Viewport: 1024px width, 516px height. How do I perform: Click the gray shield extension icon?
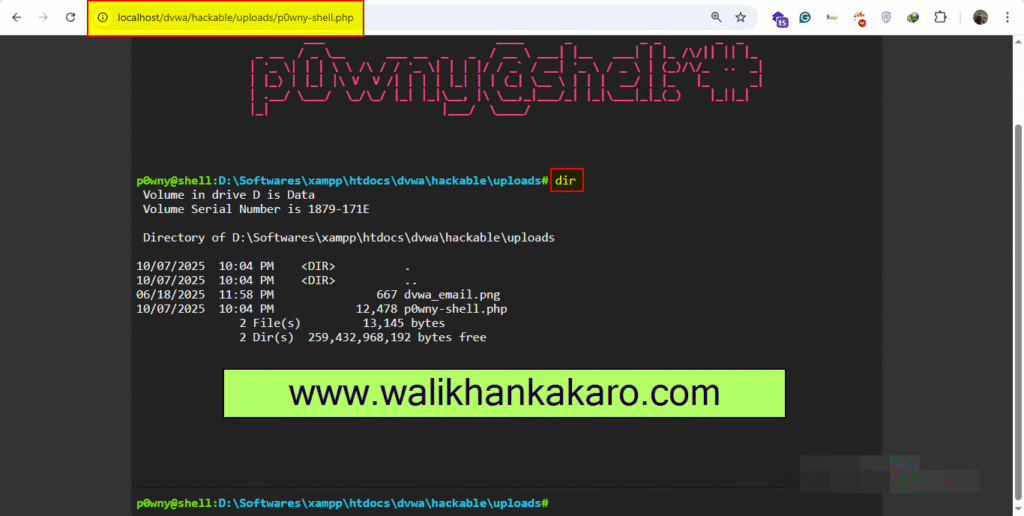click(886, 17)
